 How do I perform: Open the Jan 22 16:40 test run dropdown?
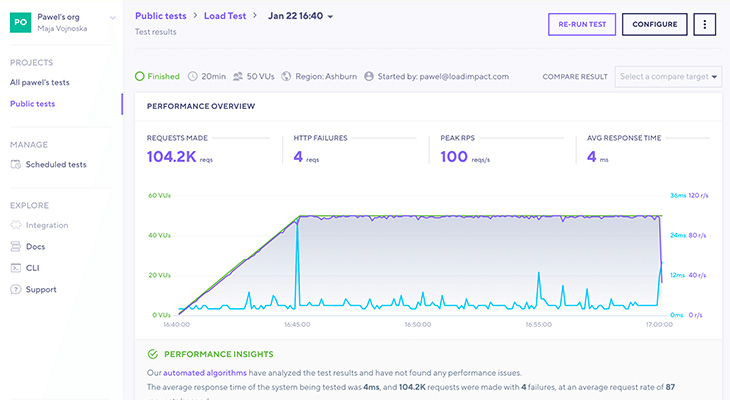pyautogui.click(x=330, y=17)
